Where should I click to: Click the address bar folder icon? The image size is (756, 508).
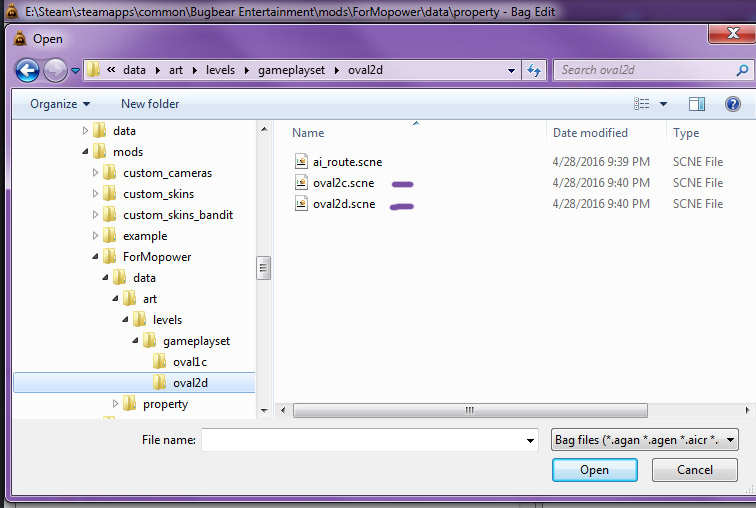click(x=93, y=70)
